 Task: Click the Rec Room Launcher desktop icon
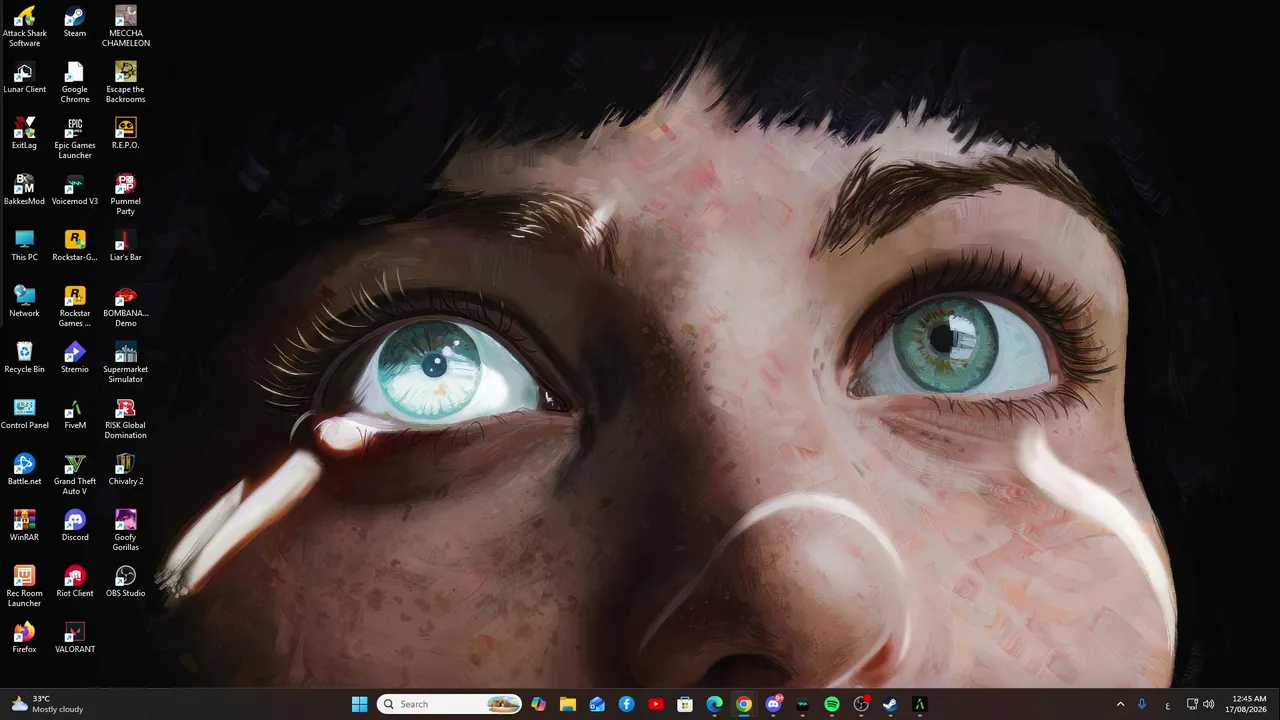click(24, 586)
